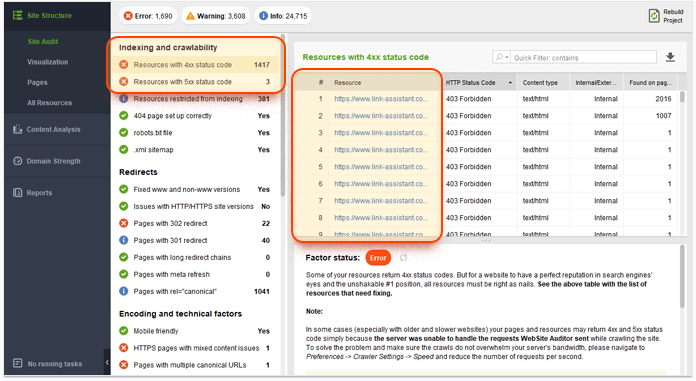Select Pages with rel="canonical" factor

(x=194, y=291)
